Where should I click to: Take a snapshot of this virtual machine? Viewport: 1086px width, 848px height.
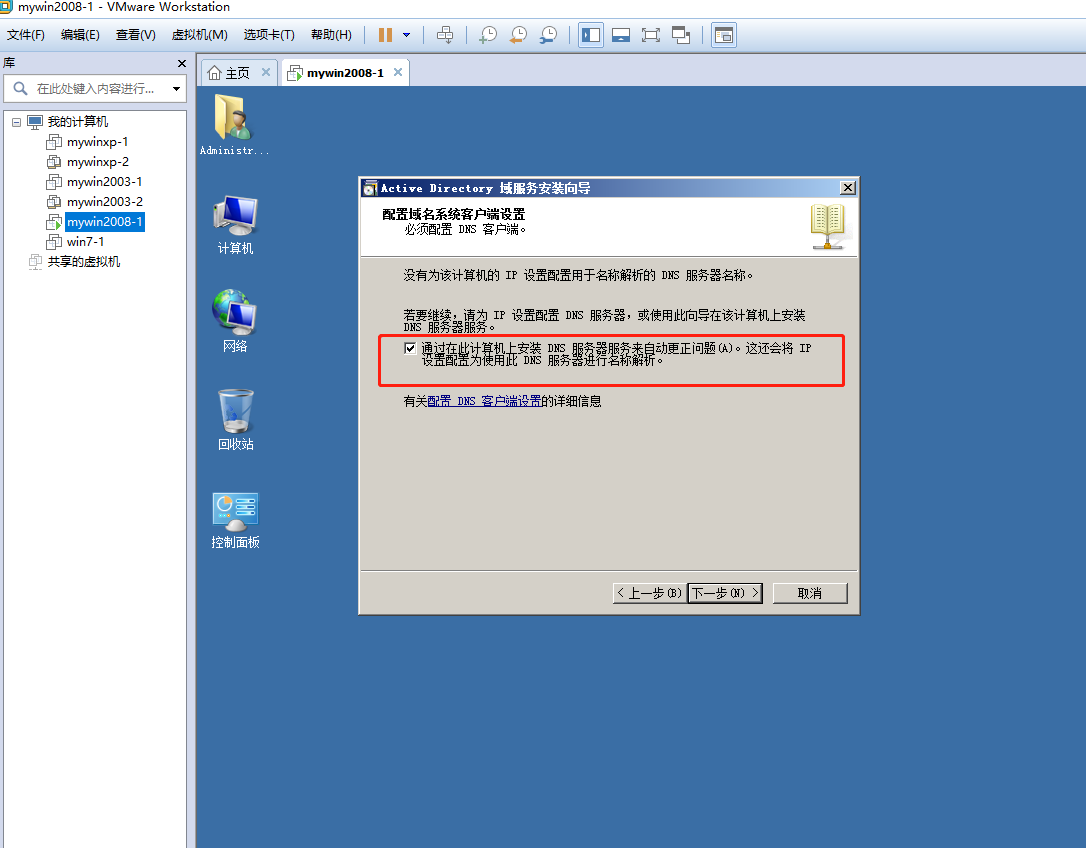[x=488, y=35]
